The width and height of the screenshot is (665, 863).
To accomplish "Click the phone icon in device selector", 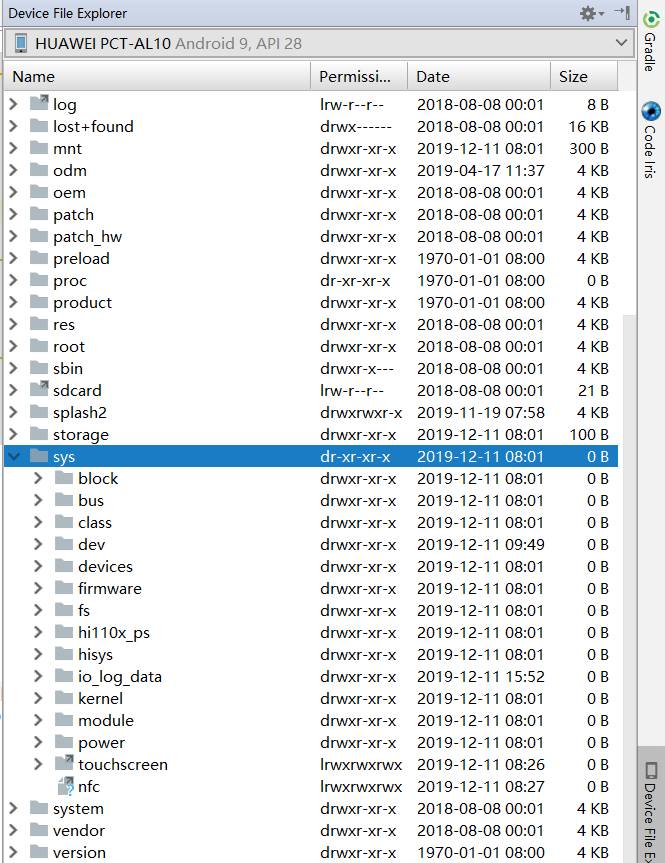I will tap(21, 43).
